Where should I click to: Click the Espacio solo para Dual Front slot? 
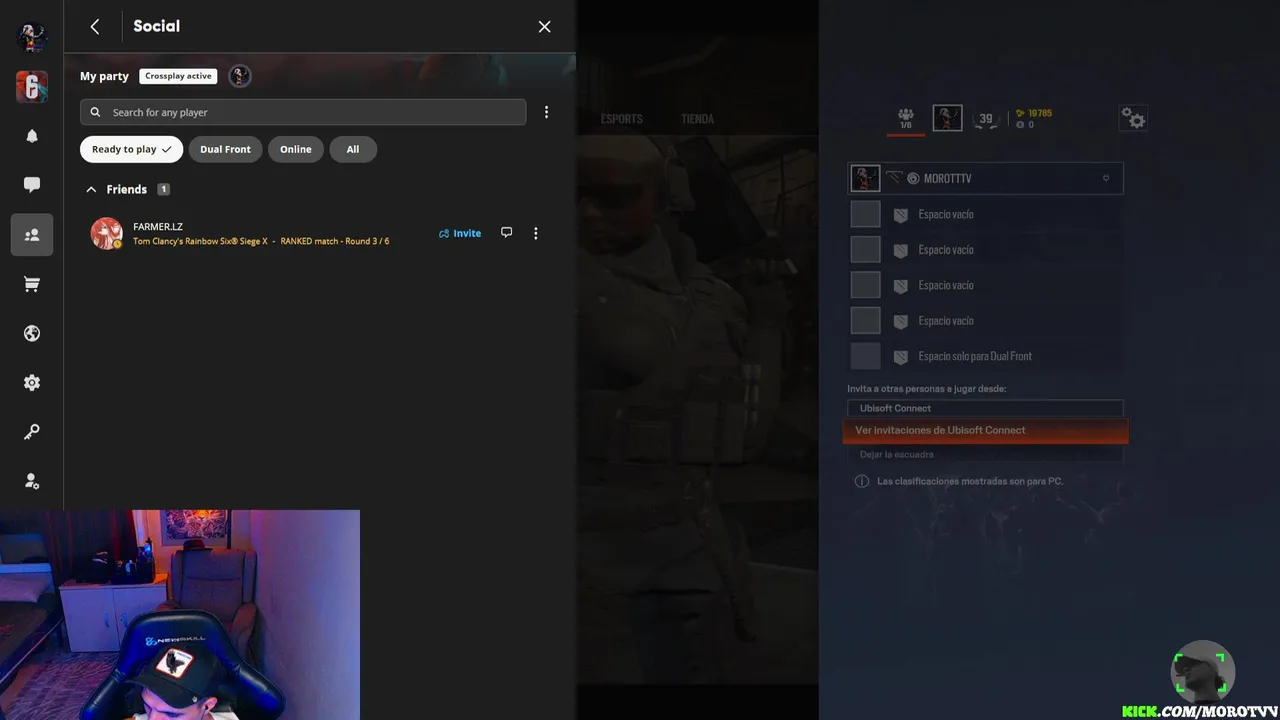pyautogui.click(x=986, y=356)
